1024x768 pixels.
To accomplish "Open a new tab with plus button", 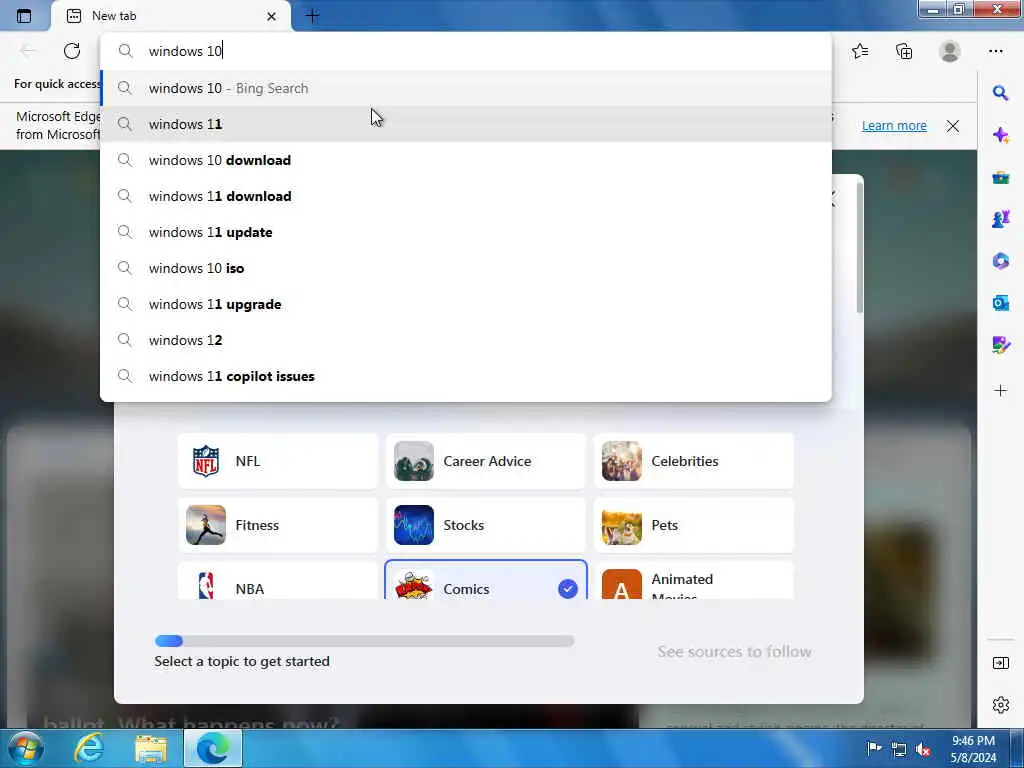I will point(313,16).
